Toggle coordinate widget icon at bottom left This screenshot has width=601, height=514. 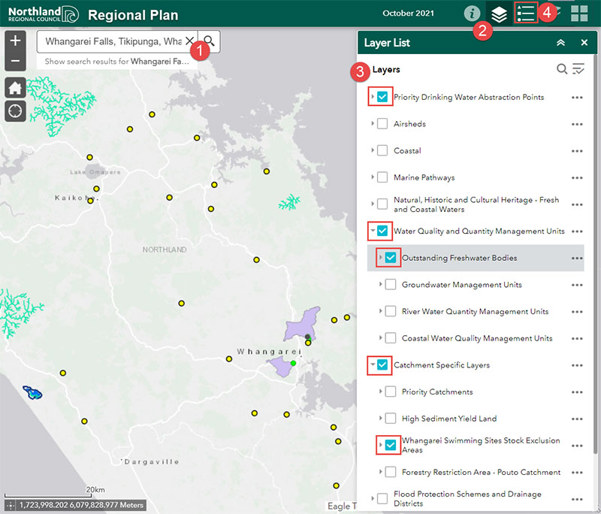pyautogui.click(x=10, y=505)
